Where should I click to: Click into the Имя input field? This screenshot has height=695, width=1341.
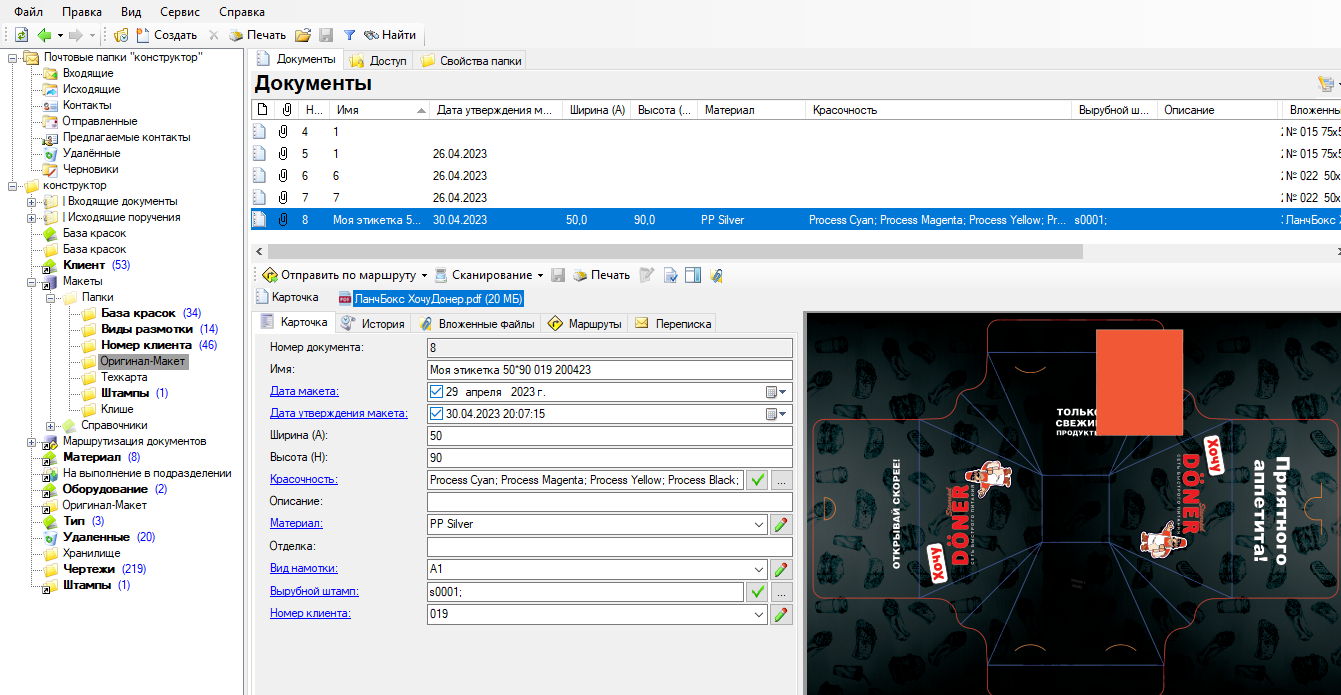[x=610, y=370]
